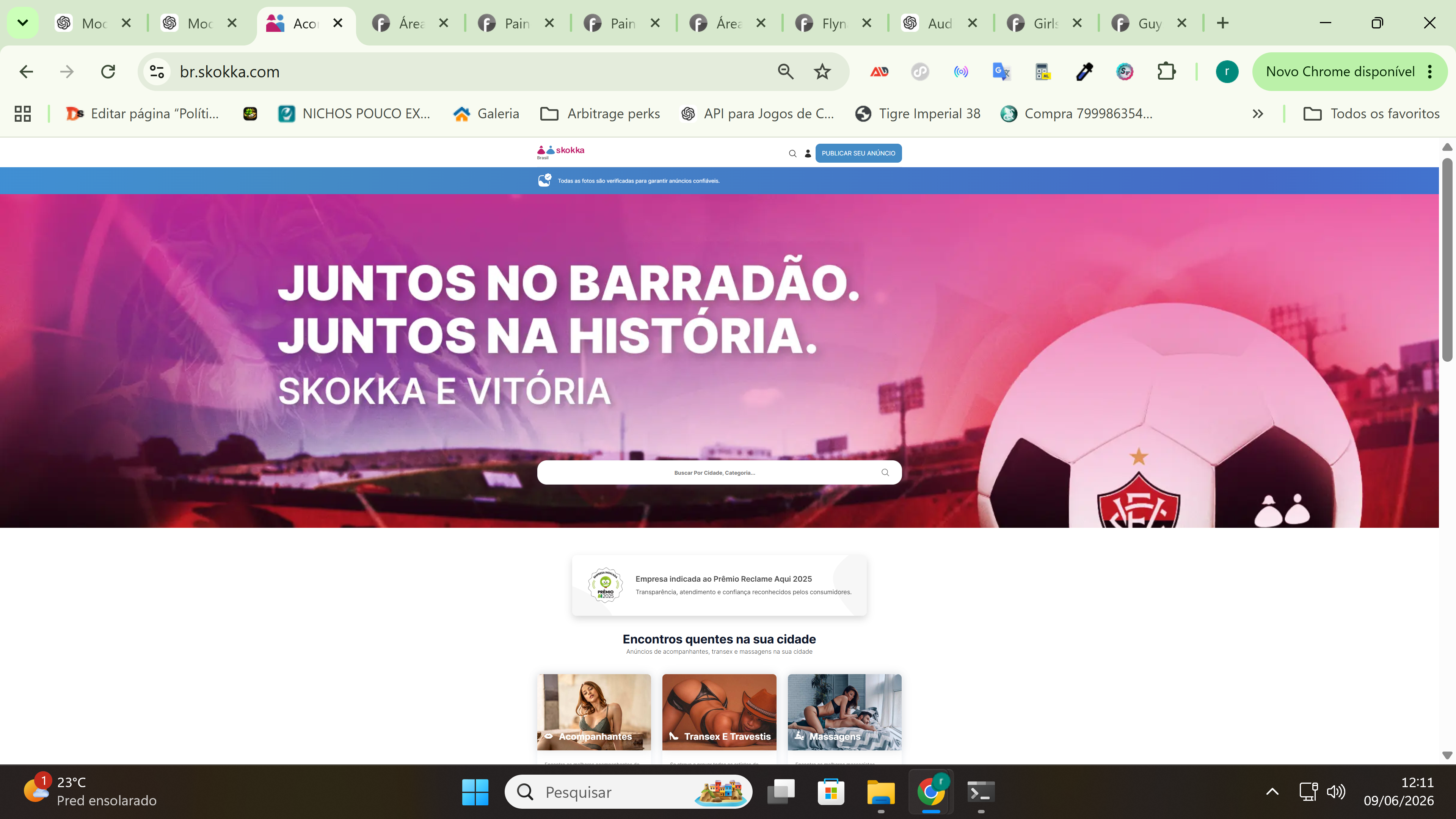This screenshot has height=819, width=1456.
Task: Open the zoom magnifier in address bar
Action: tap(786, 72)
